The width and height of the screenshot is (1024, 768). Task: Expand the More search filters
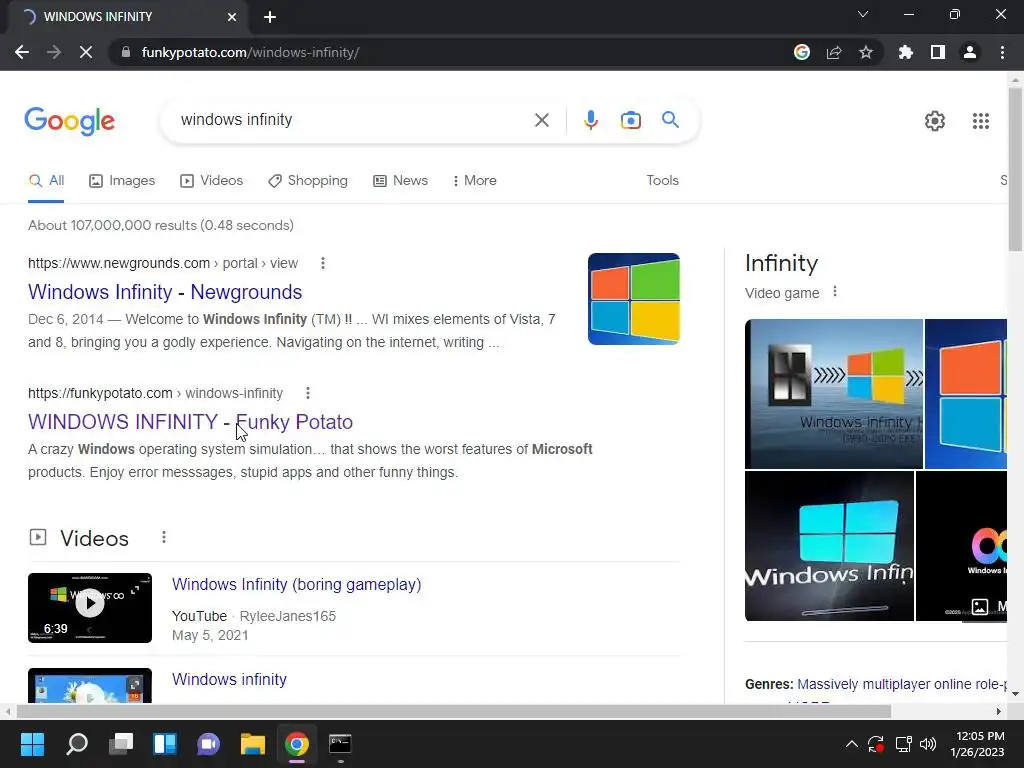pyautogui.click(x=475, y=181)
